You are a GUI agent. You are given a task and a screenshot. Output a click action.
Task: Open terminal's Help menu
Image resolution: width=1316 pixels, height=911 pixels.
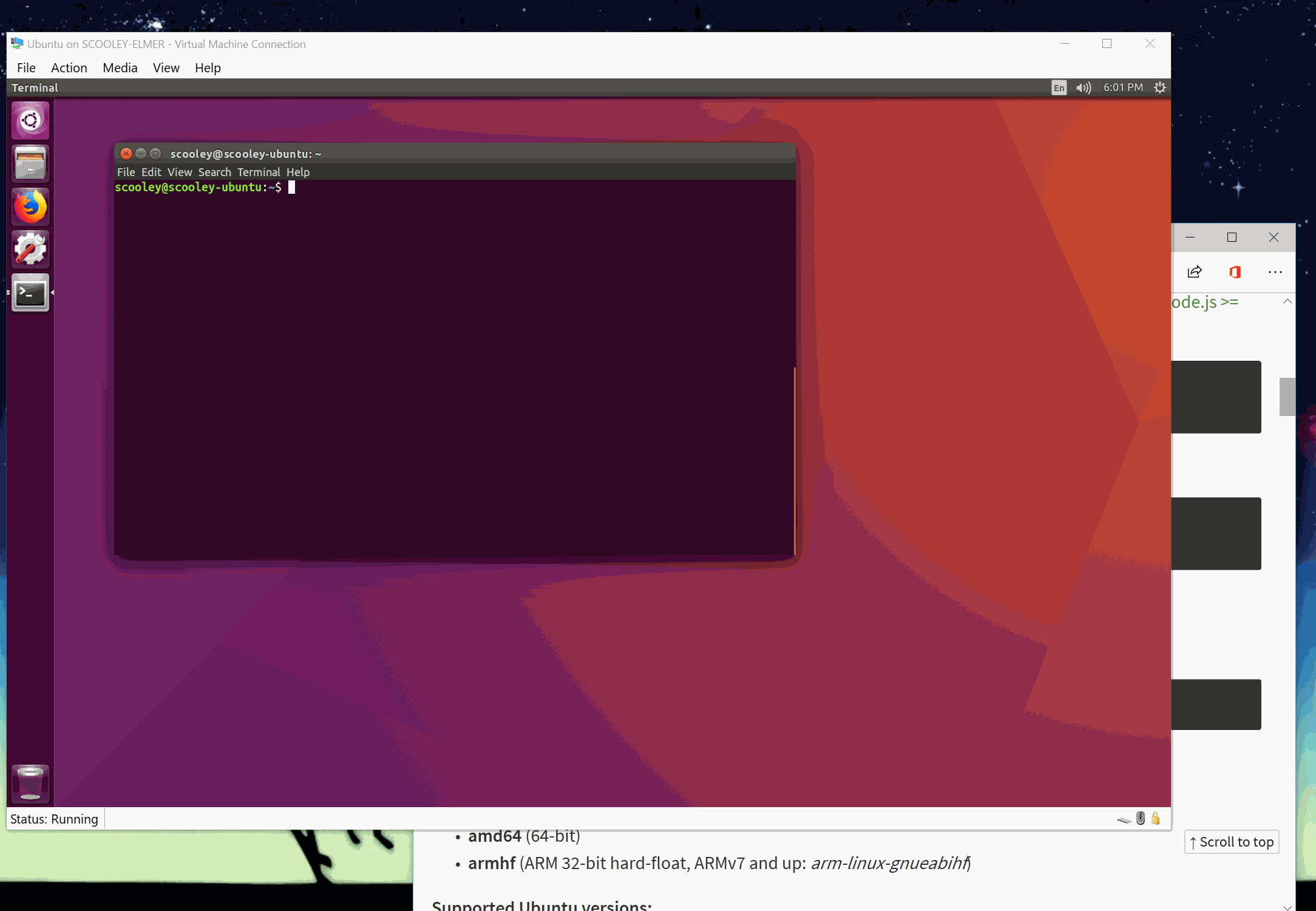tap(298, 172)
